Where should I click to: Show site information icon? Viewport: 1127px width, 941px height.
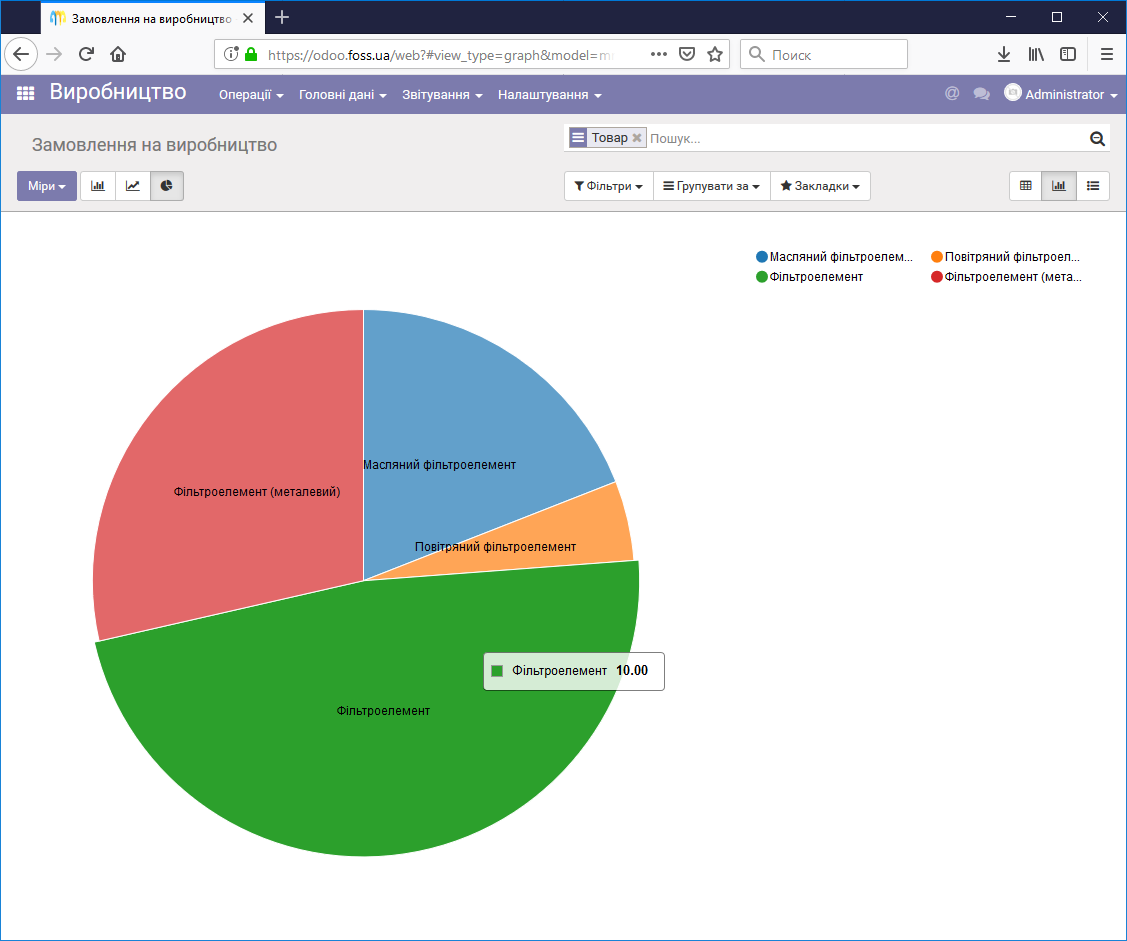click(231, 54)
